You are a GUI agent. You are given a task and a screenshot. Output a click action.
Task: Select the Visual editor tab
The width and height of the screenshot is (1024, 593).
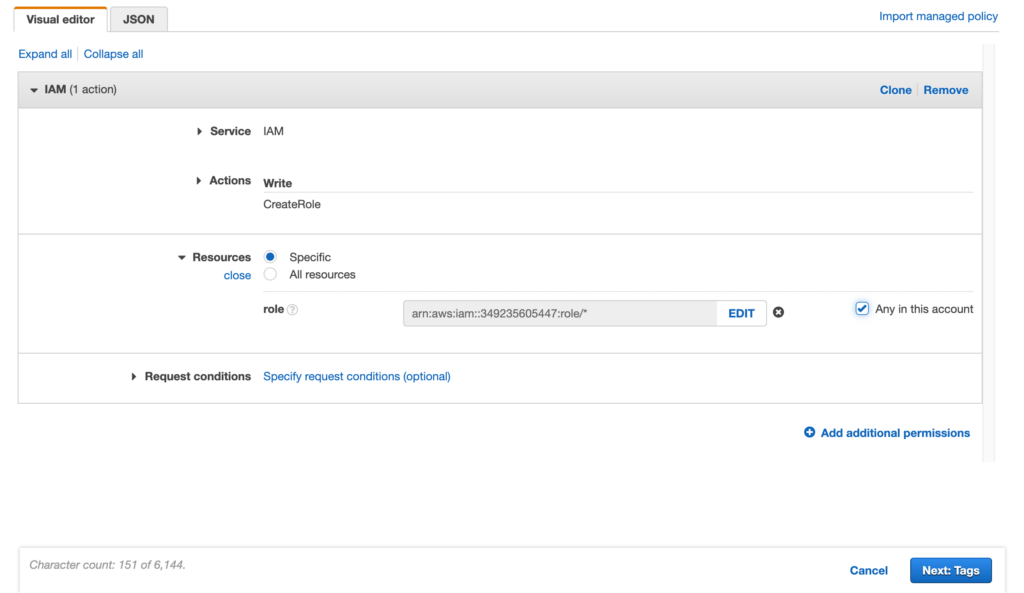[60, 19]
